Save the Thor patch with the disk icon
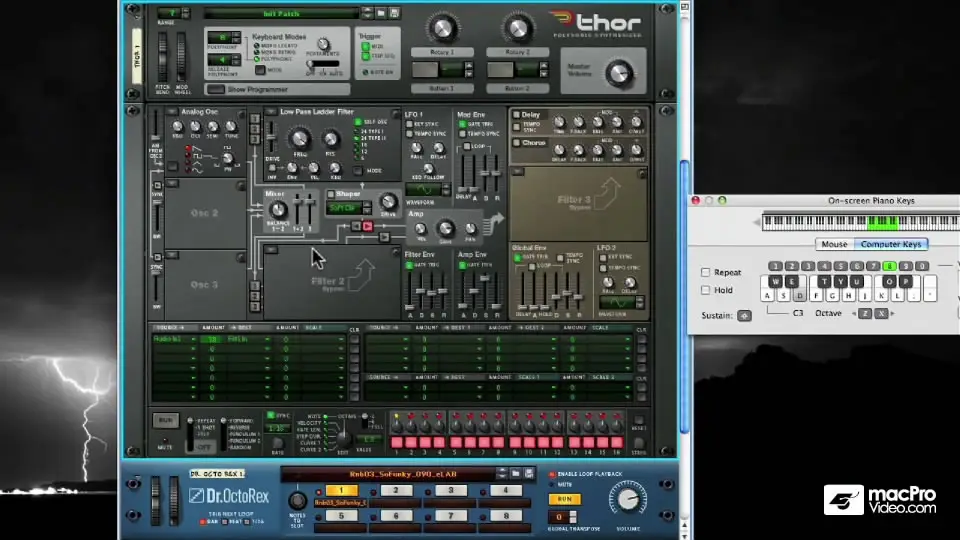The width and height of the screenshot is (960, 540). [x=394, y=13]
